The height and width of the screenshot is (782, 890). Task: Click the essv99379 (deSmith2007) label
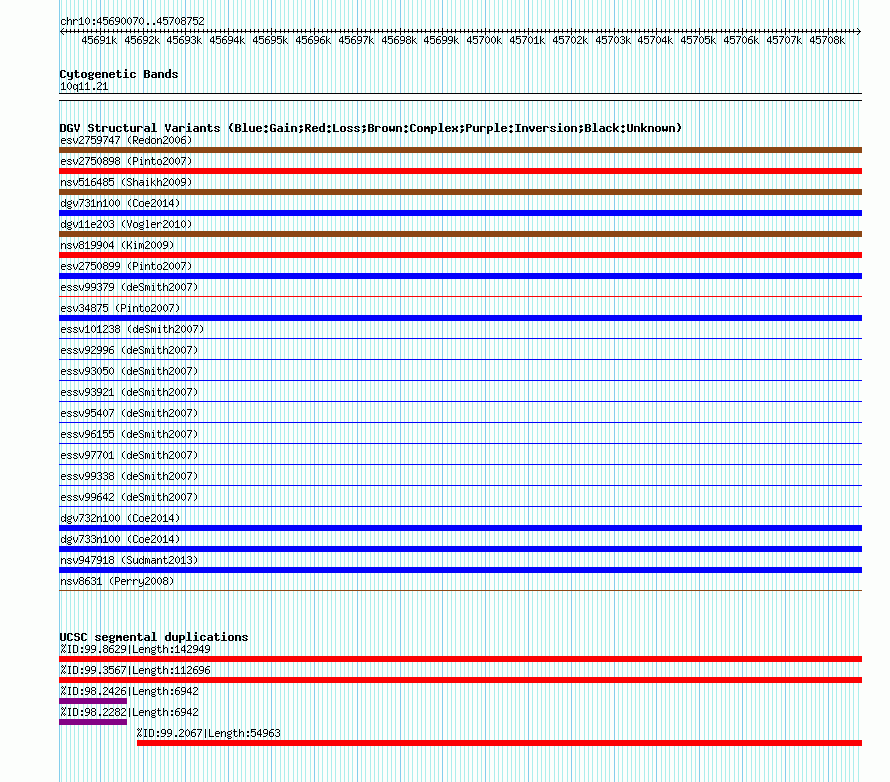tap(129, 287)
